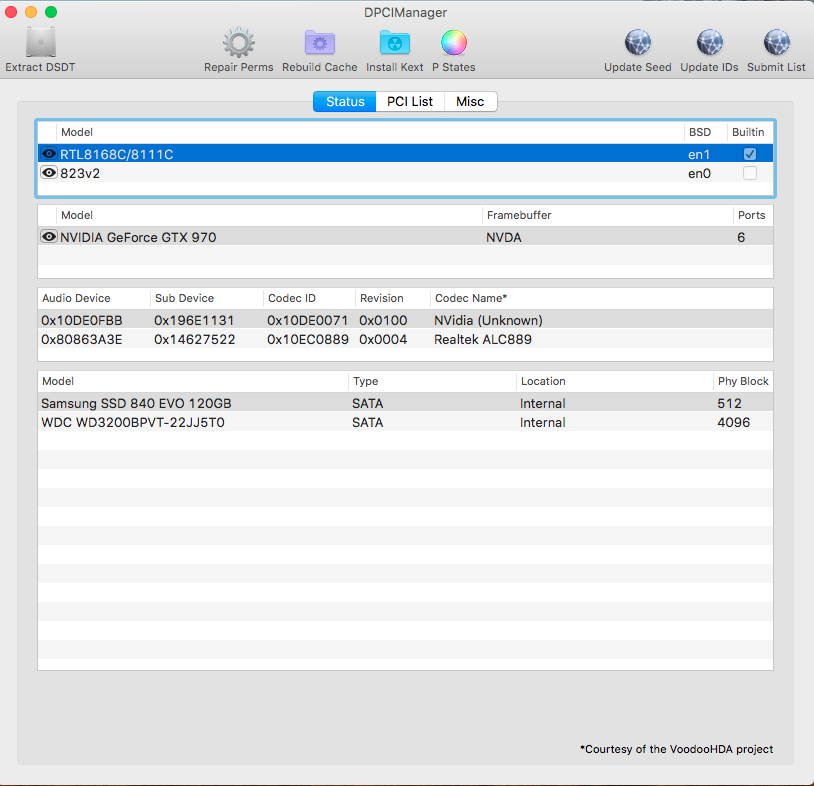
Task: Open the Misc tab
Action: point(470,102)
